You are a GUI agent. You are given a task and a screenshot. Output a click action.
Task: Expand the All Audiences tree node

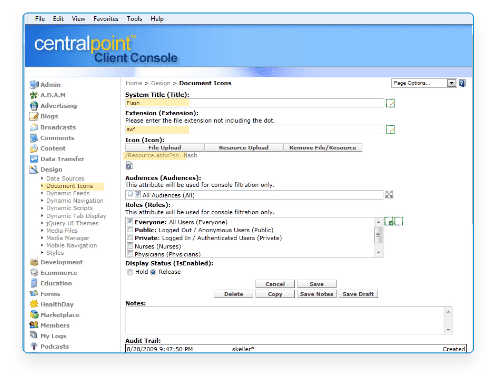130,194
